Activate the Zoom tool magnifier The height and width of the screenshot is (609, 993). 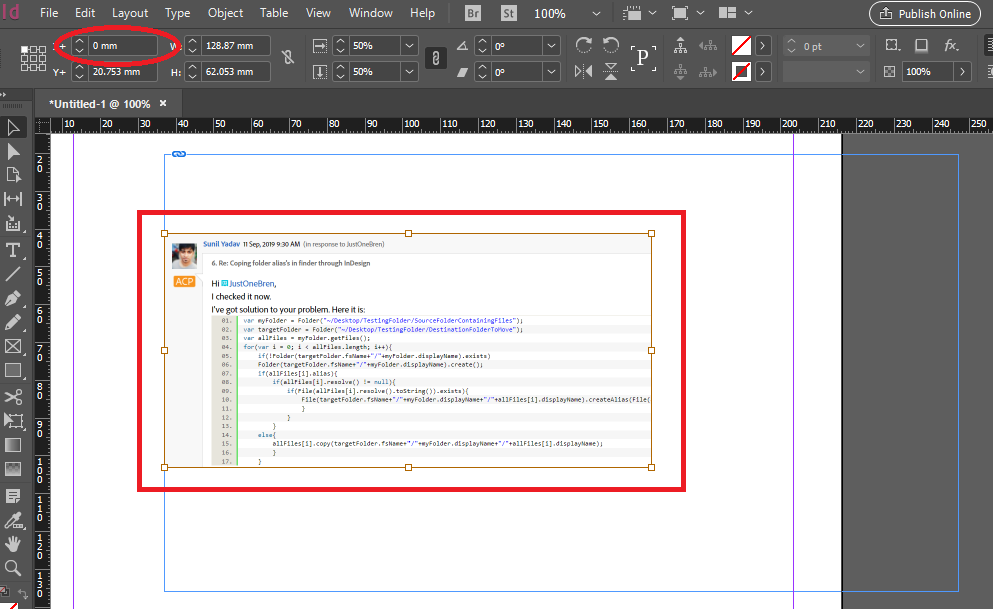(x=13, y=568)
